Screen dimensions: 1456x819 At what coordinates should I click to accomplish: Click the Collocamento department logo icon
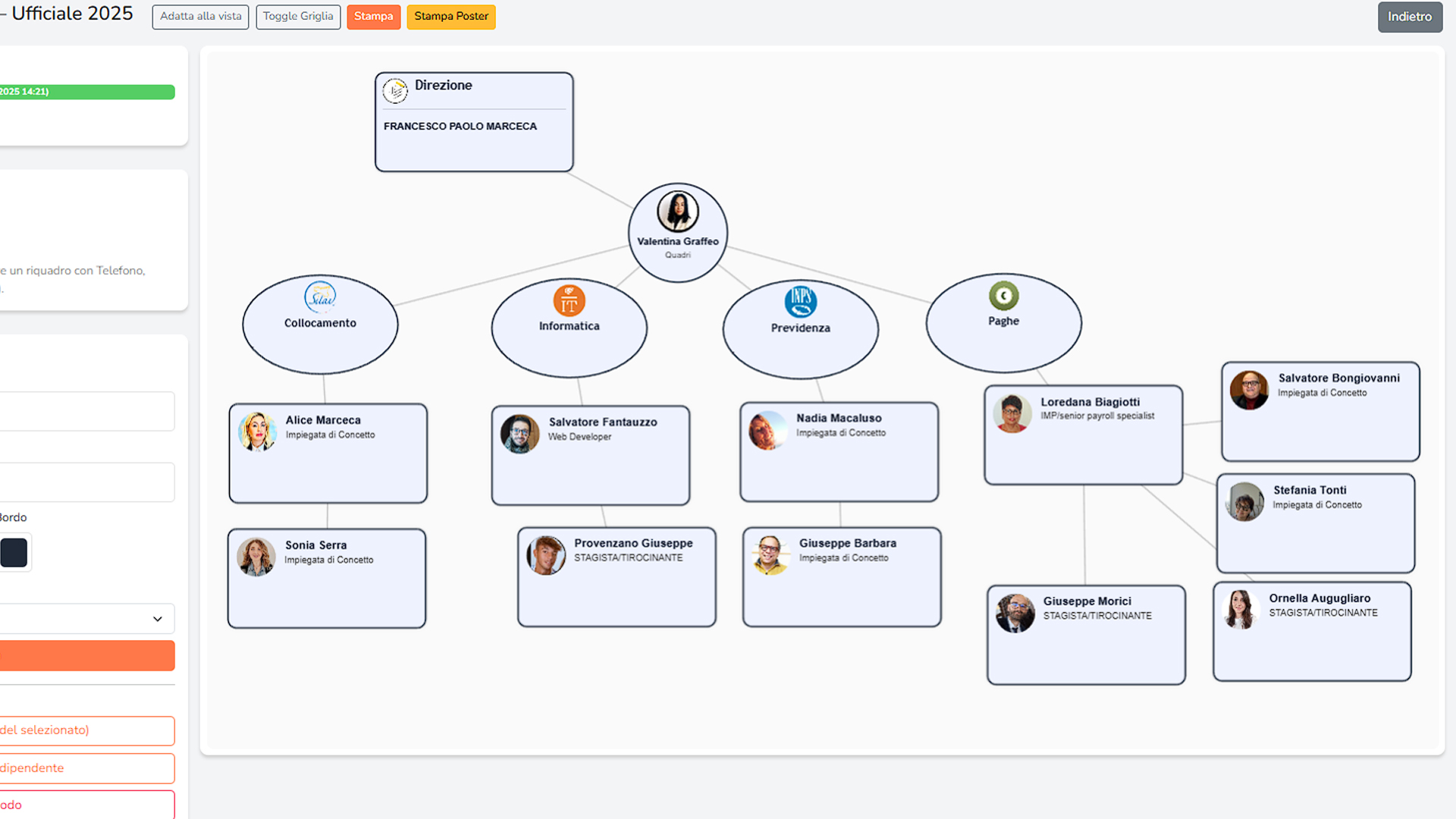(x=320, y=297)
